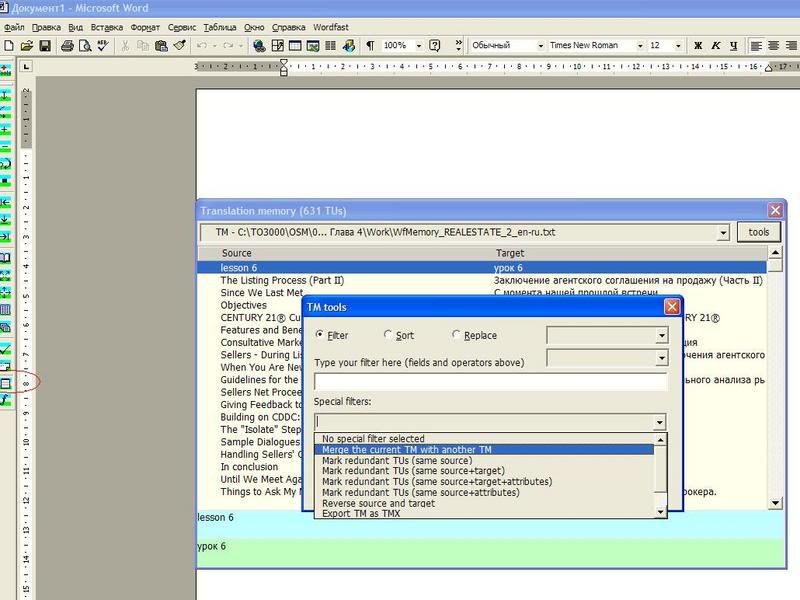Apply italic formatting (К)
This screenshot has height=600, width=800.
click(716, 46)
